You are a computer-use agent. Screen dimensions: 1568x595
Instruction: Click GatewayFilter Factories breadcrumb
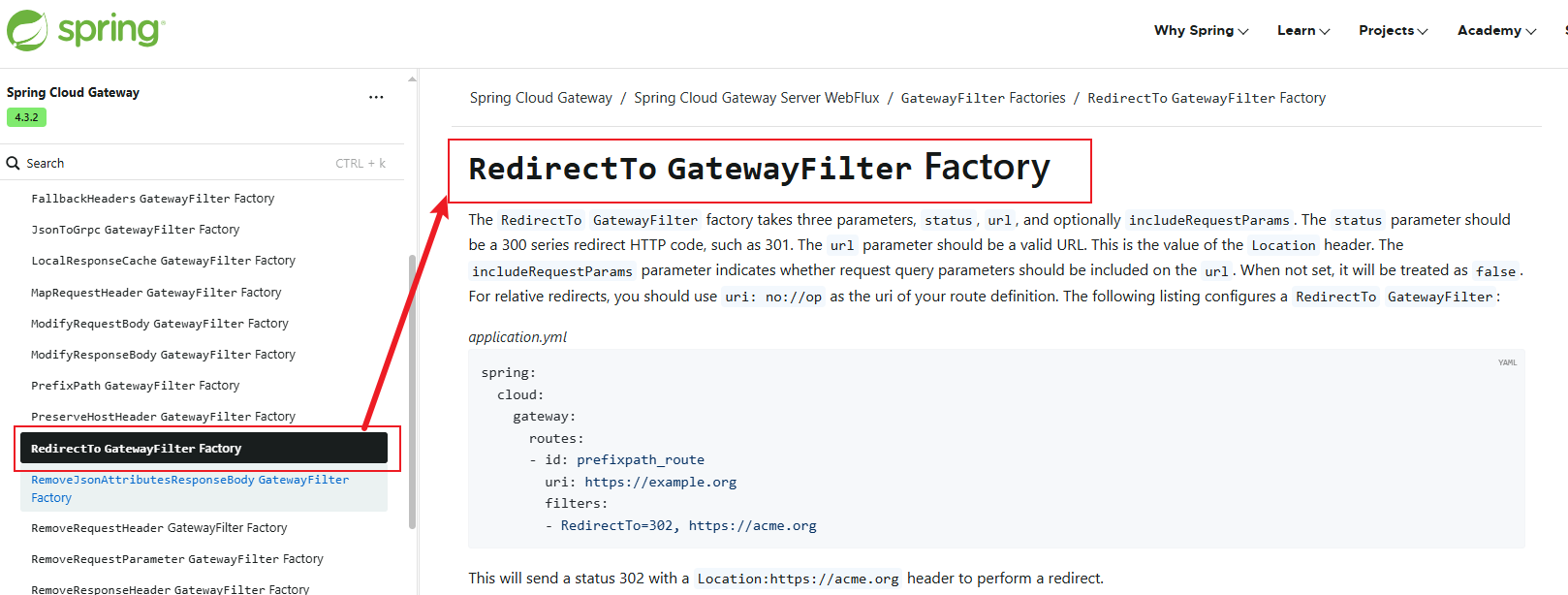983,98
